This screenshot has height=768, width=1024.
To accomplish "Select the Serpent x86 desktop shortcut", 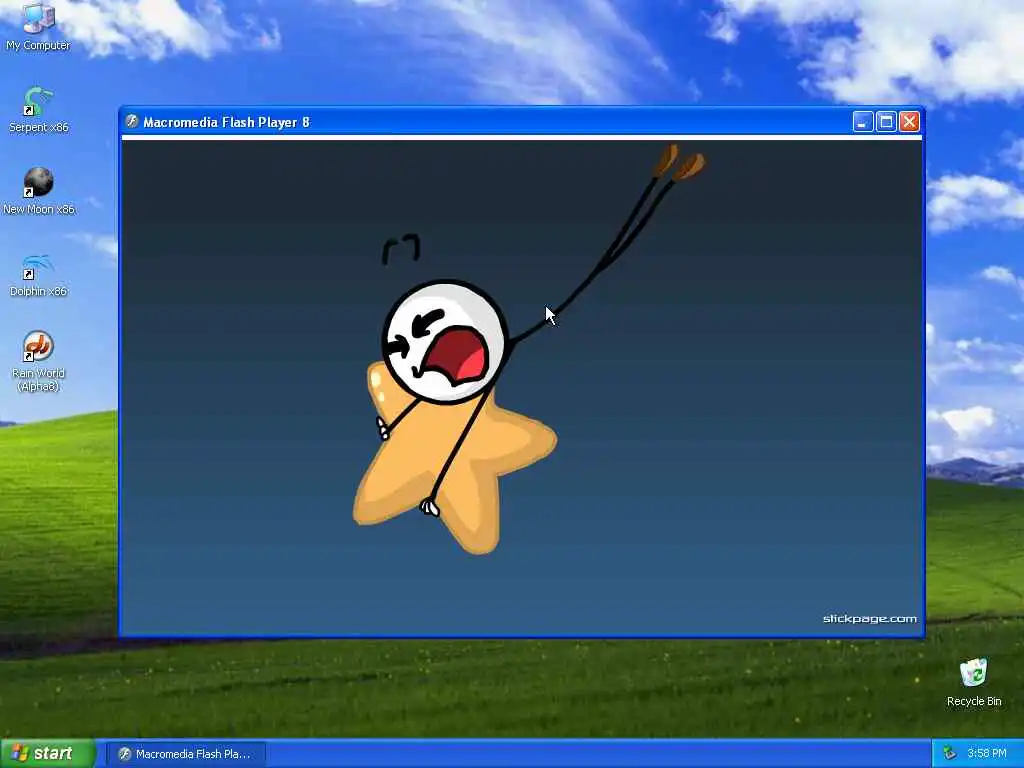I will pyautogui.click(x=38, y=110).
